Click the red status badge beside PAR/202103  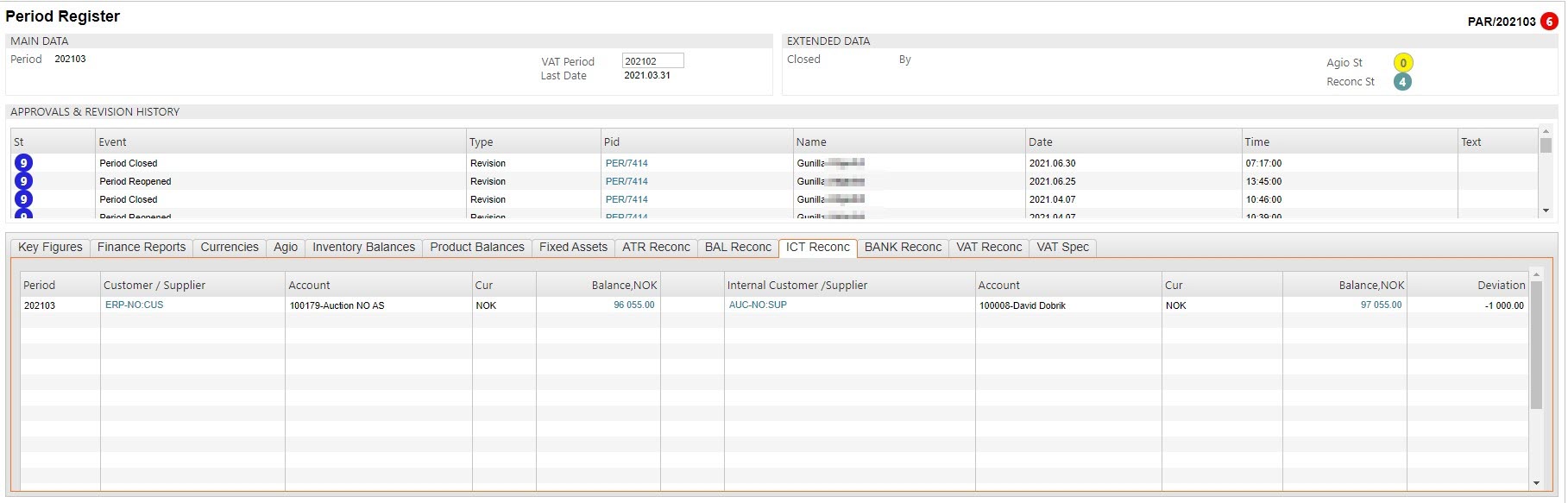1549,22
